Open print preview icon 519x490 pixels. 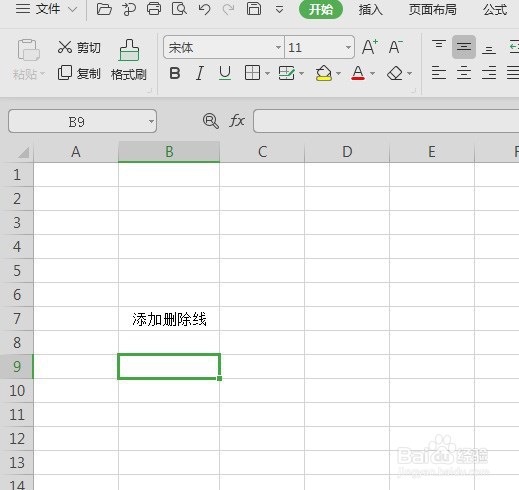[179, 9]
